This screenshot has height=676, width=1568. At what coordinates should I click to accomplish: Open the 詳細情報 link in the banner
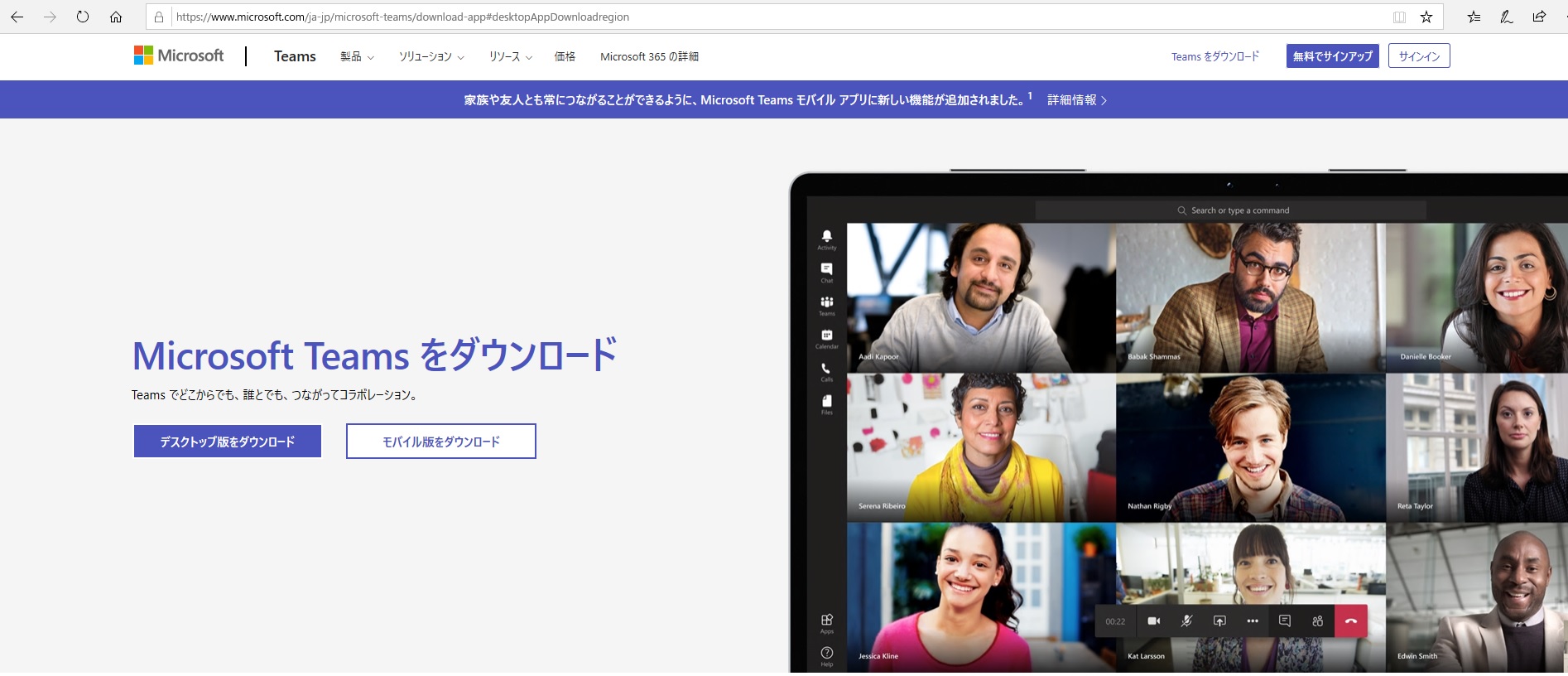[1077, 100]
